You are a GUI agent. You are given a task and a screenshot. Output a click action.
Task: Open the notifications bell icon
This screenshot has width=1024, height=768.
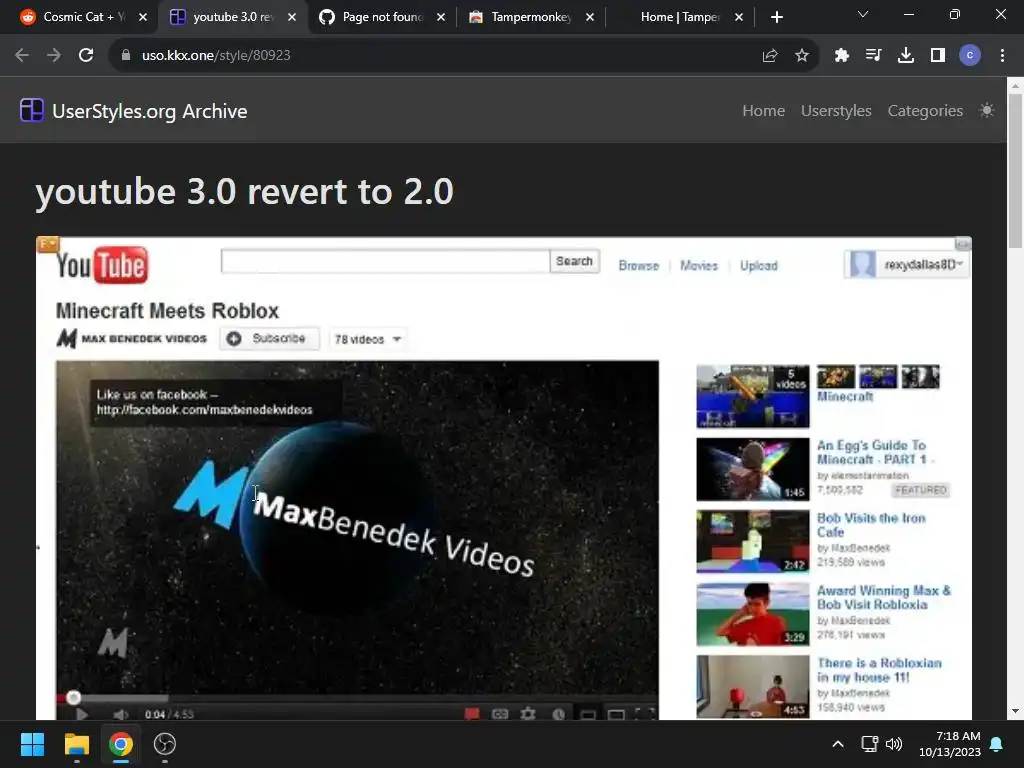pyautogui.click(x=997, y=744)
